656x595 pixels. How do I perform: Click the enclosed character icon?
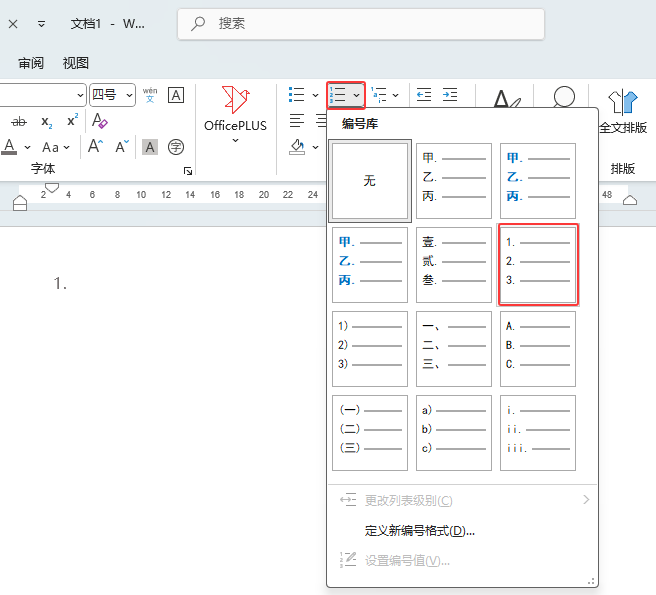coord(176,147)
